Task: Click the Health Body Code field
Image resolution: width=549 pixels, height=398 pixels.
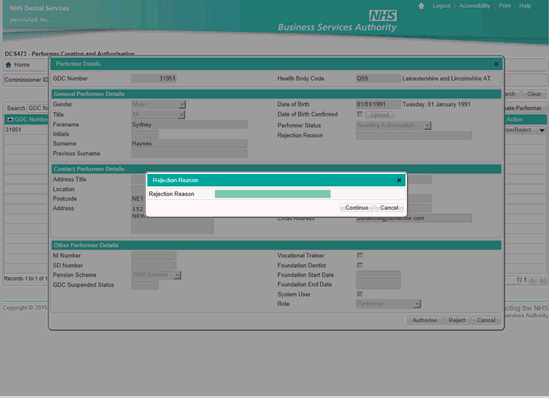Action: coord(378,78)
